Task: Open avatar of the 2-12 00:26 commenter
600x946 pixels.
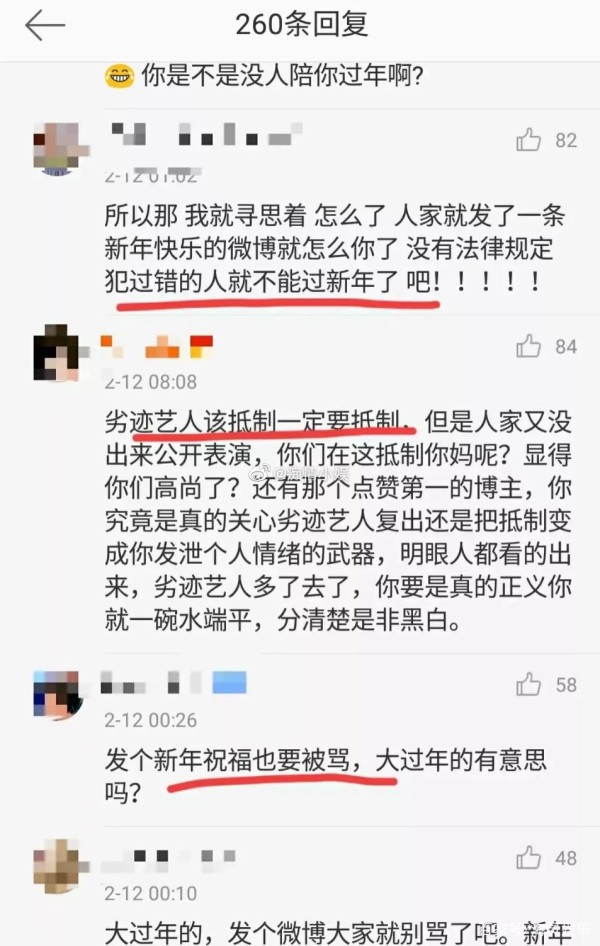Action: click(x=58, y=694)
